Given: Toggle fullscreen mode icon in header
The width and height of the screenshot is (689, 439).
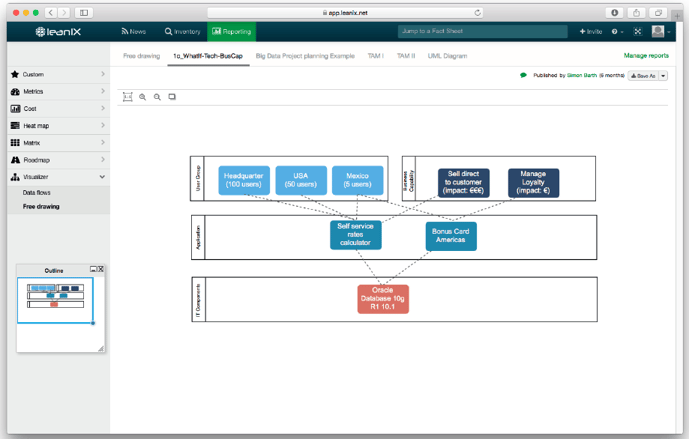Looking at the screenshot, I should pyautogui.click(x=638, y=31).
